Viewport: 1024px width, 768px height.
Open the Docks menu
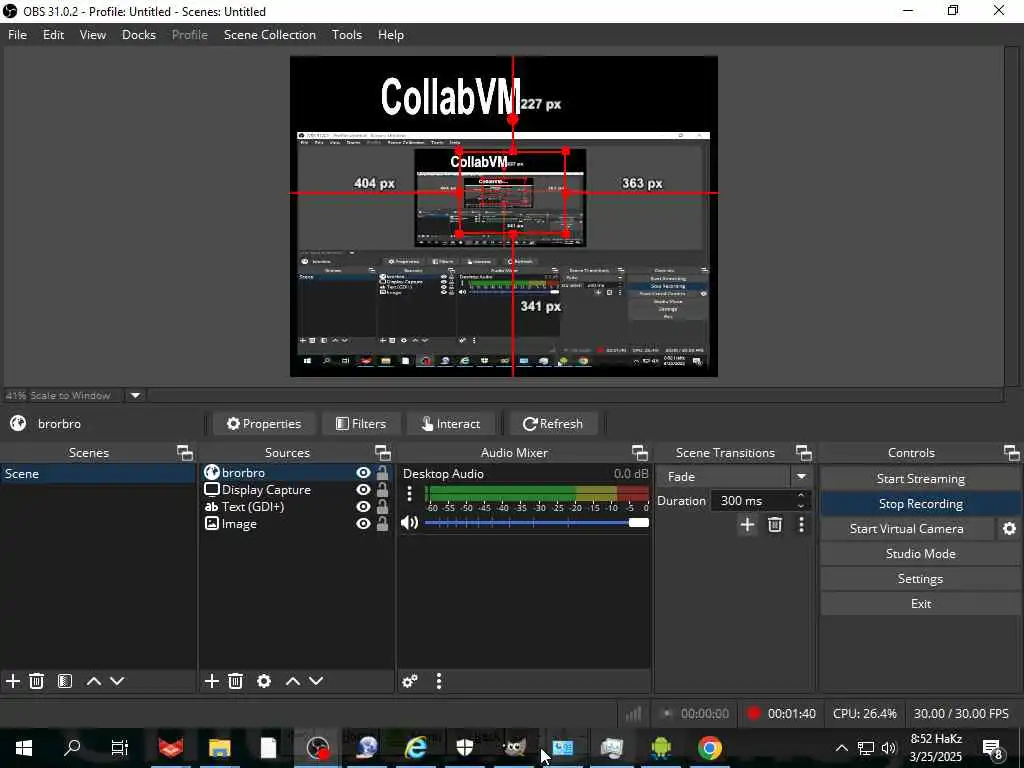(138, 35)
